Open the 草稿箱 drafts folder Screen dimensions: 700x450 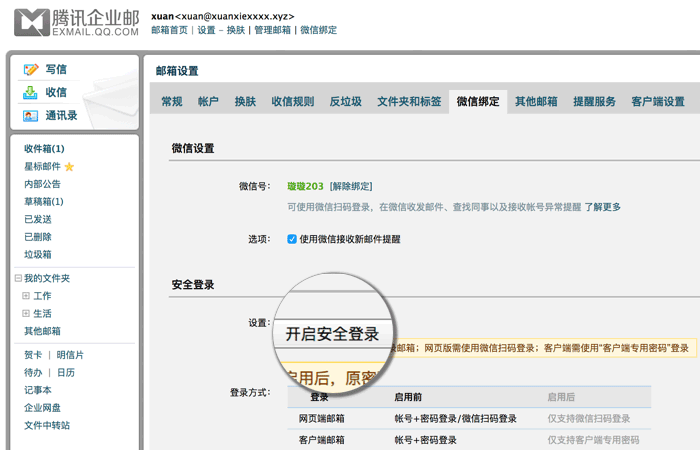point(44,202)
